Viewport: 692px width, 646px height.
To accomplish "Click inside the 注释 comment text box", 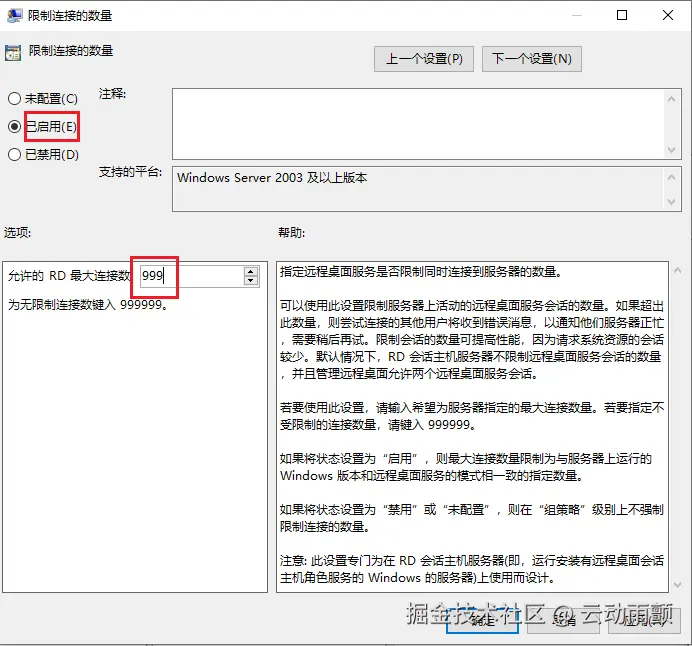I will 418,124.
